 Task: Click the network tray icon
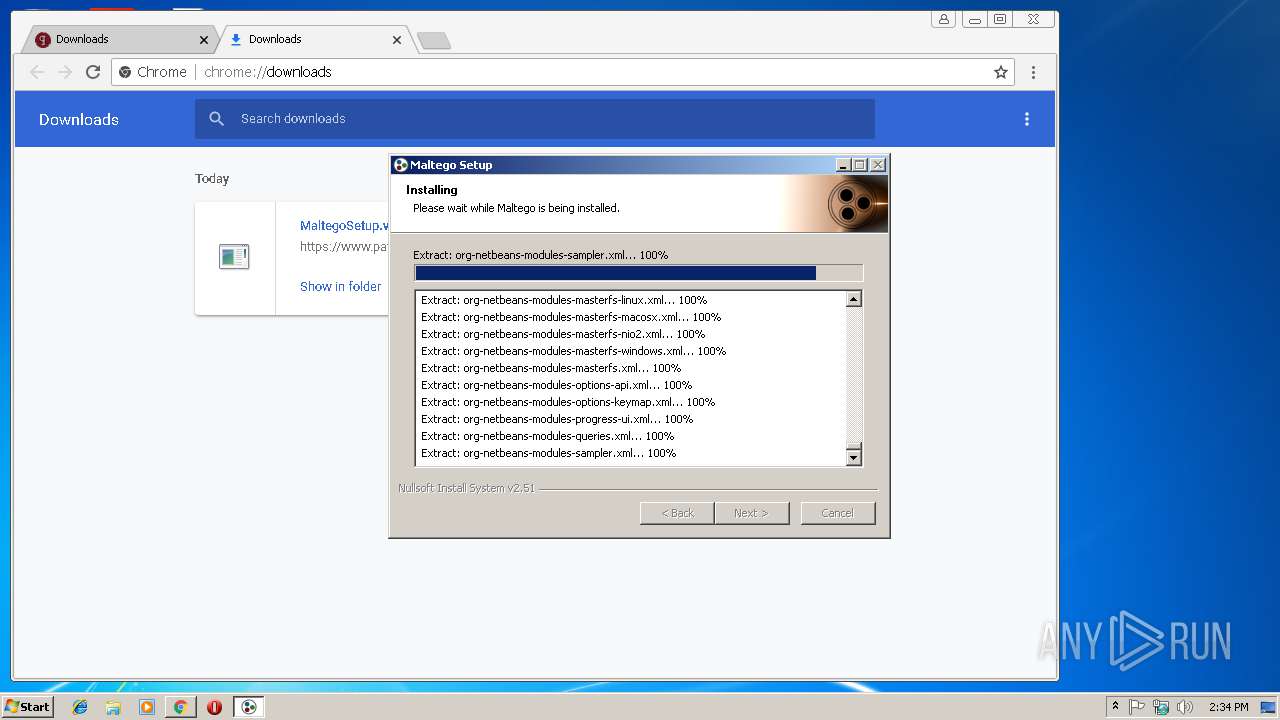click(1161, 707)
